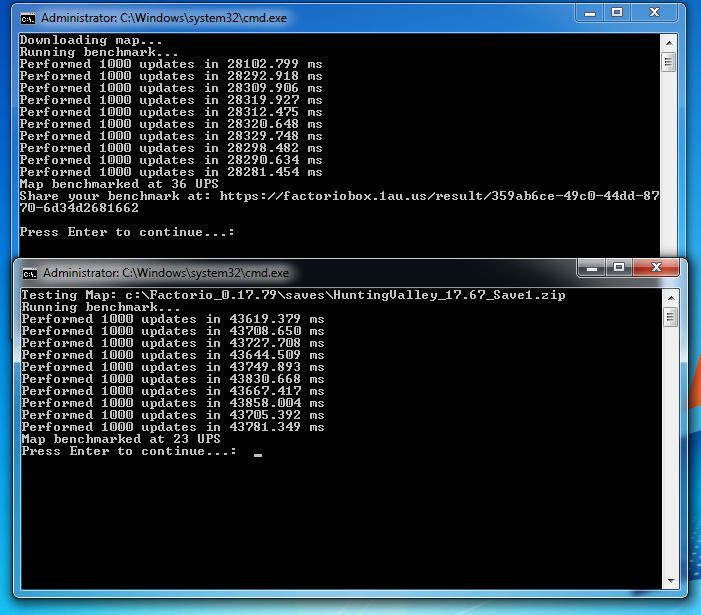Click the cmd icon in lower window title bar
The image size is (701, 615).
tap(30, 274)
